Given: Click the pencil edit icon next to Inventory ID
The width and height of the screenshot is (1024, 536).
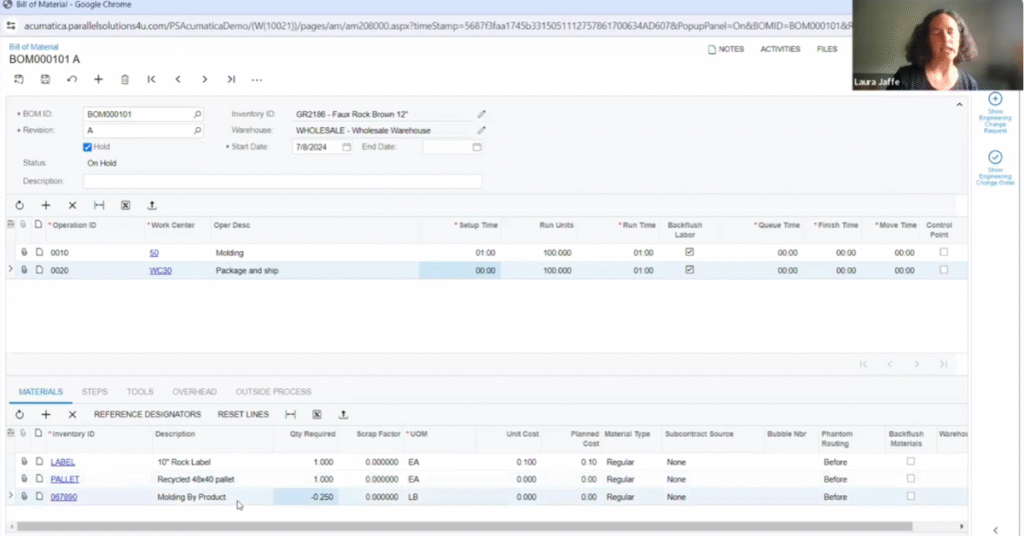Looking at the screenshot, I should pyautogui.click(x=481, y=114).
